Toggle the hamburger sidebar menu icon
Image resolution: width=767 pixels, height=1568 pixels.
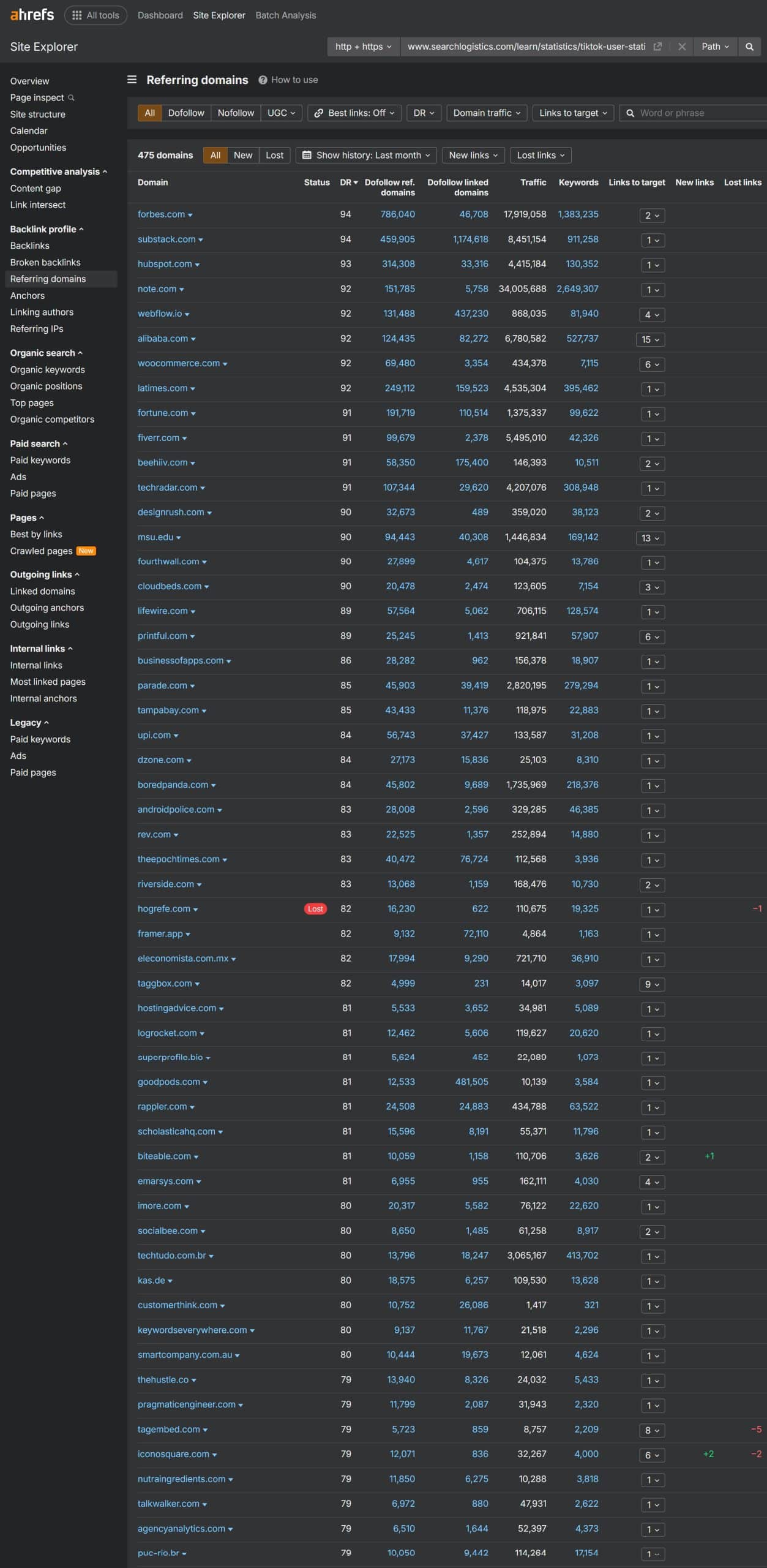(132, 80)
